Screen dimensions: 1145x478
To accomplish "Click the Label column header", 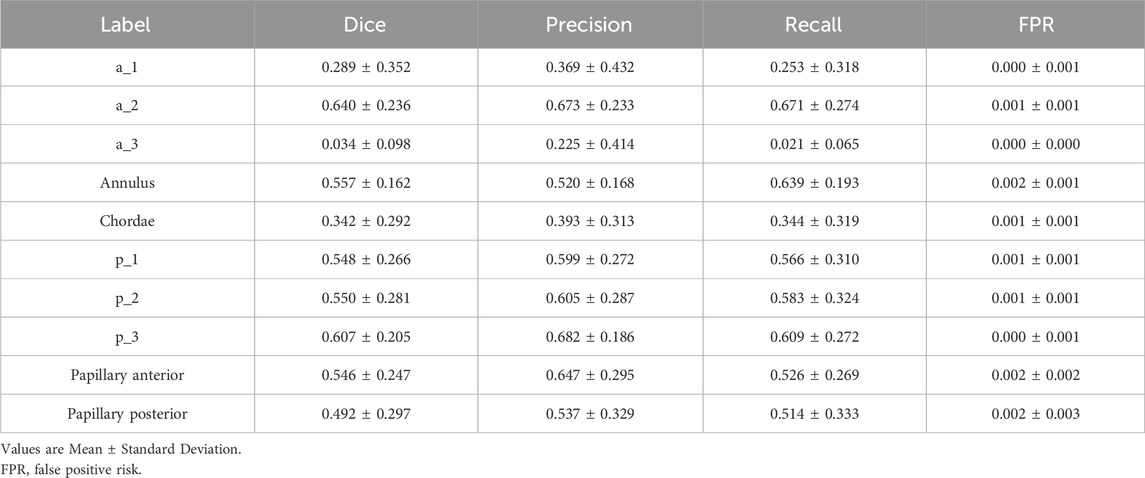I will tap(126, 24).
